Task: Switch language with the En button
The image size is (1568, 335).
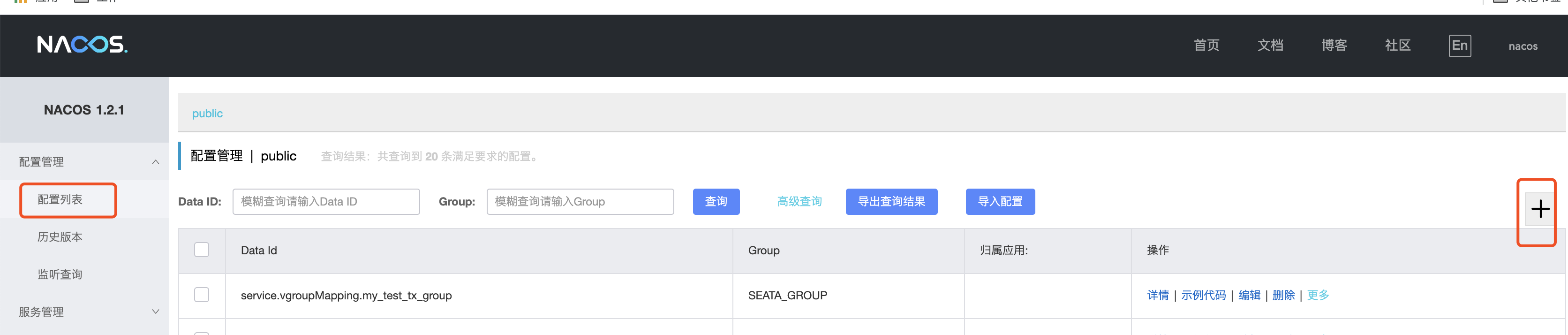Action: 1460,46
